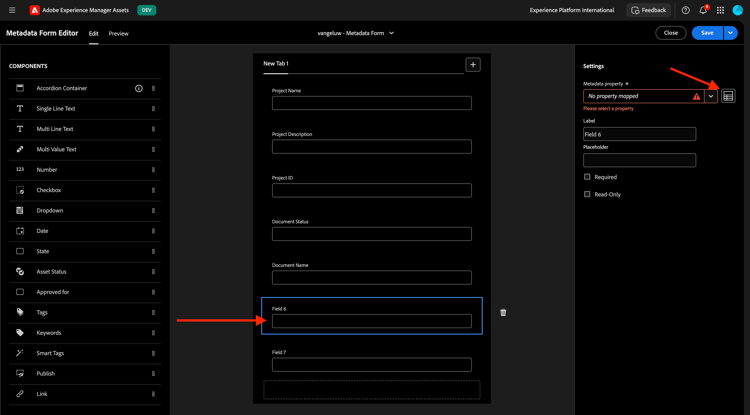Open the metadata property schema browser icon
The image size is (750, 415).
pyautogui.click(x=728, y=96)
